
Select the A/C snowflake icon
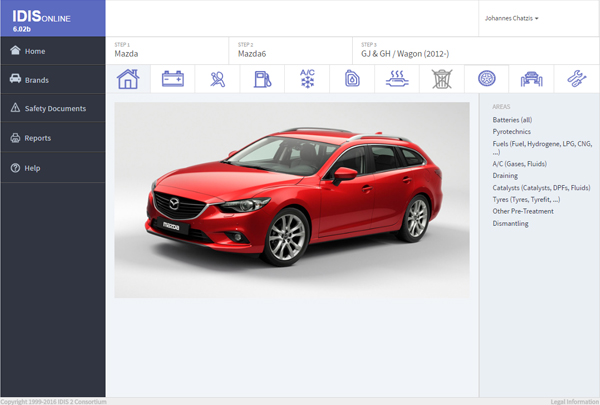click(307, 79)
